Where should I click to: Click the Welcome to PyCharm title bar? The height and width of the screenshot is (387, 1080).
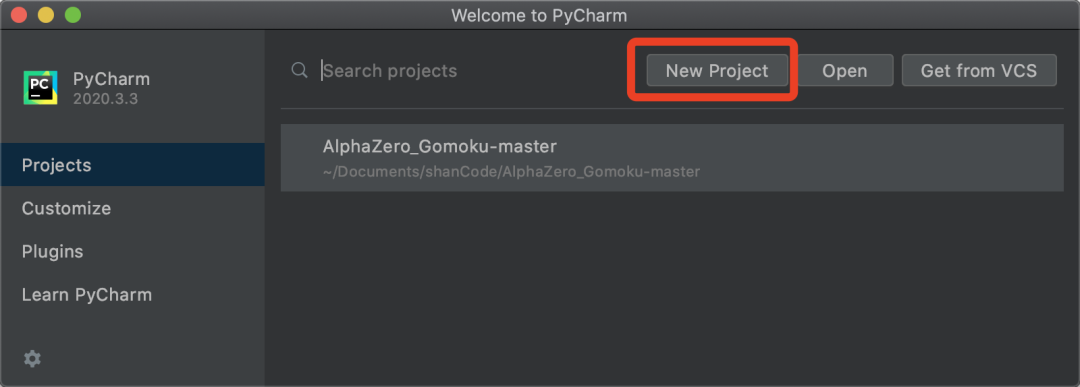(x=539, y=14)
